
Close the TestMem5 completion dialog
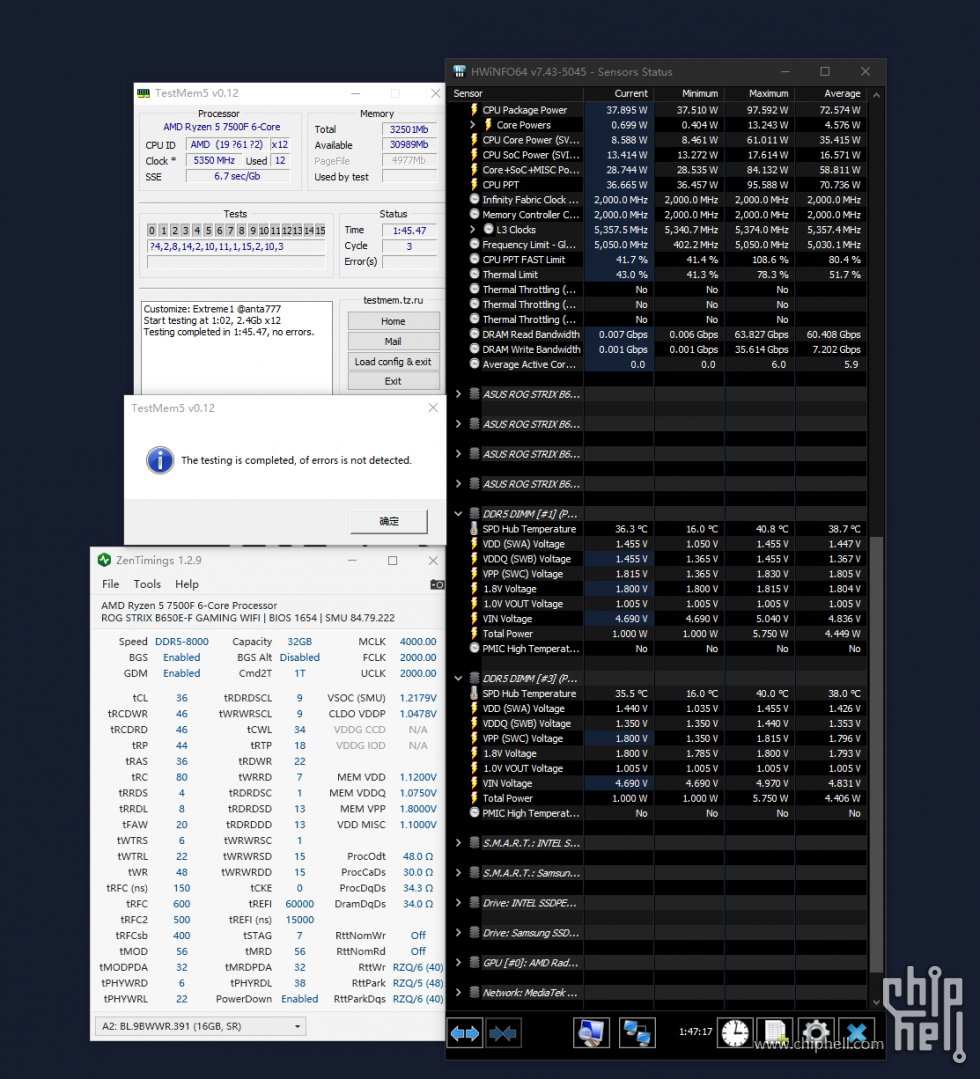pyautogui.click(x=433, y=407)
